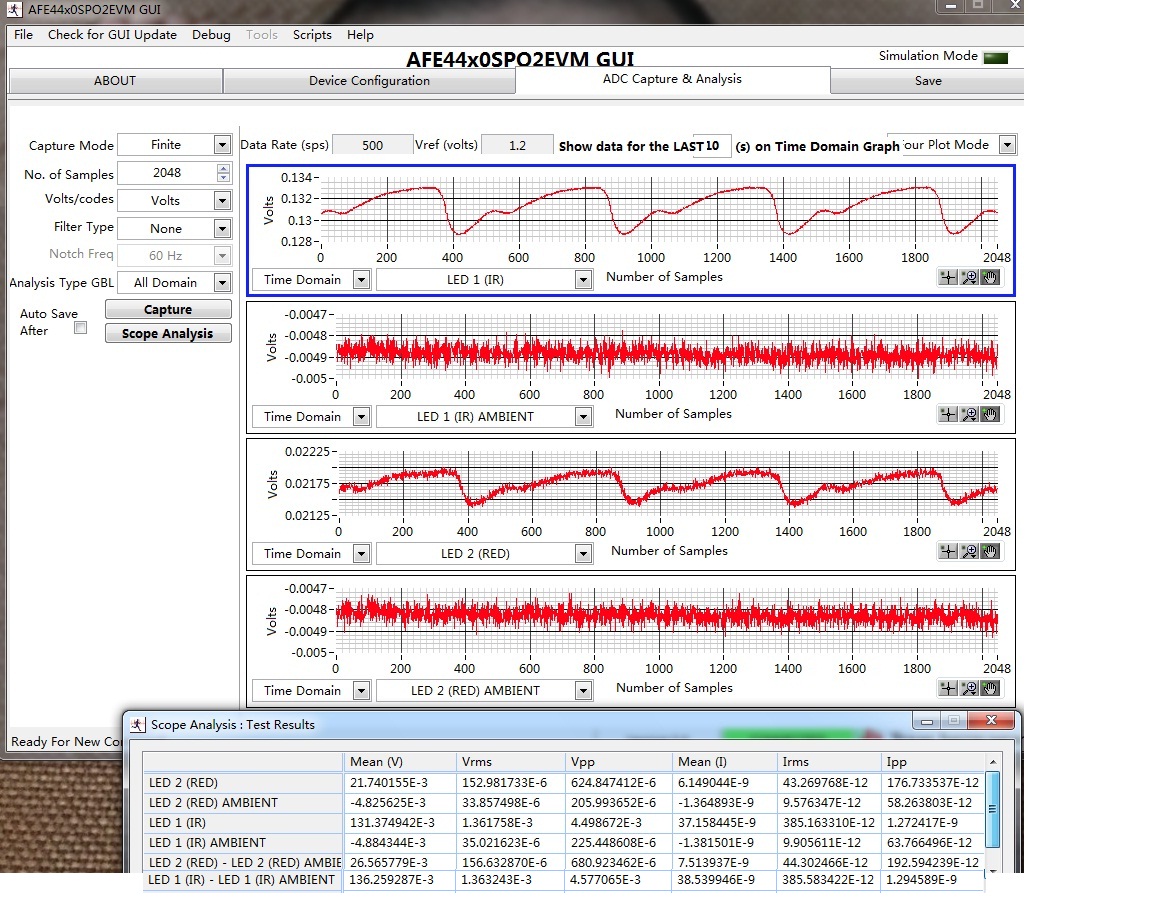Open Time Domain dropdown for LED 1 (IR) AMBIENT graph

361,417
